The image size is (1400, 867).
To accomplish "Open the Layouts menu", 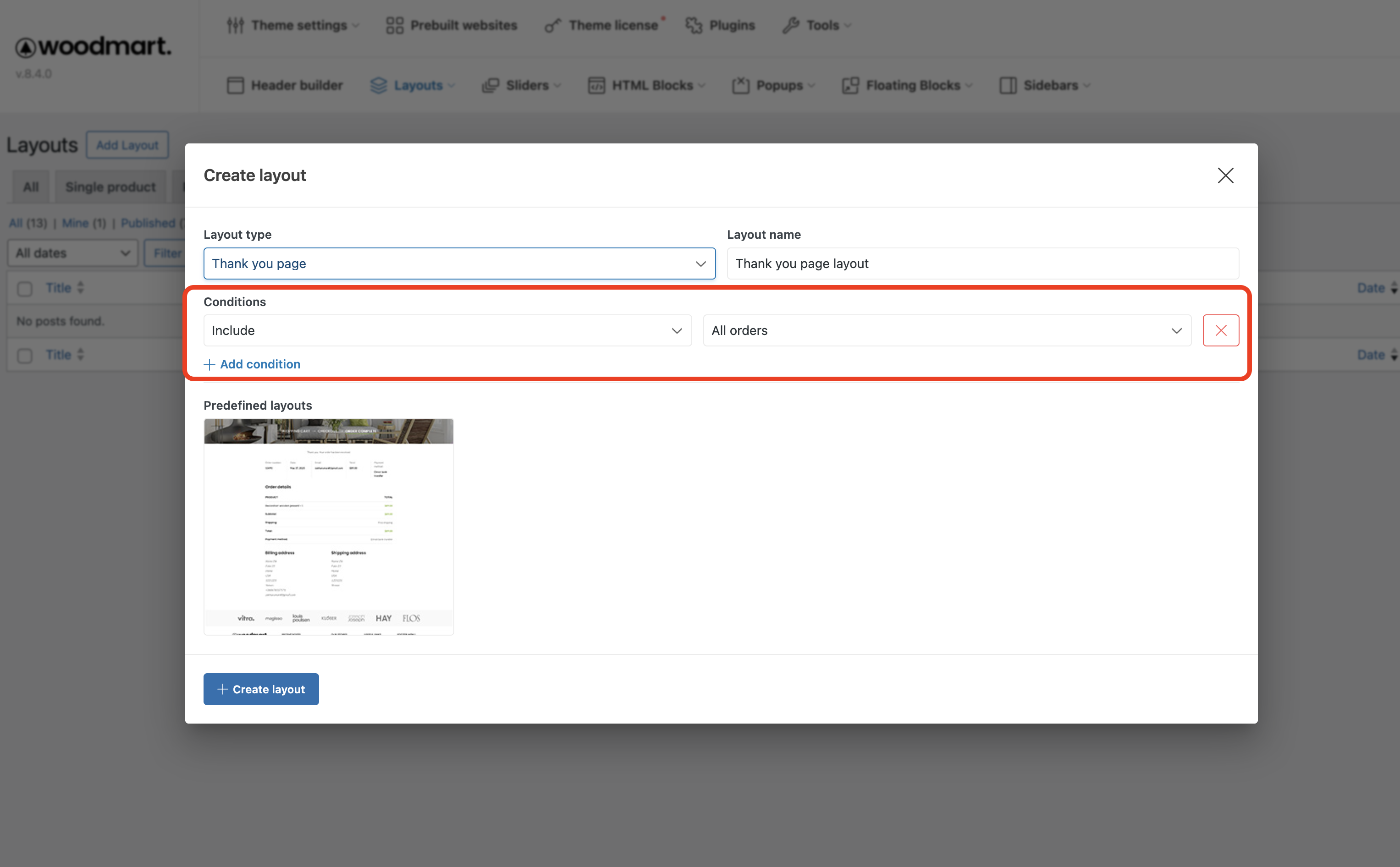I will point(418,85).
